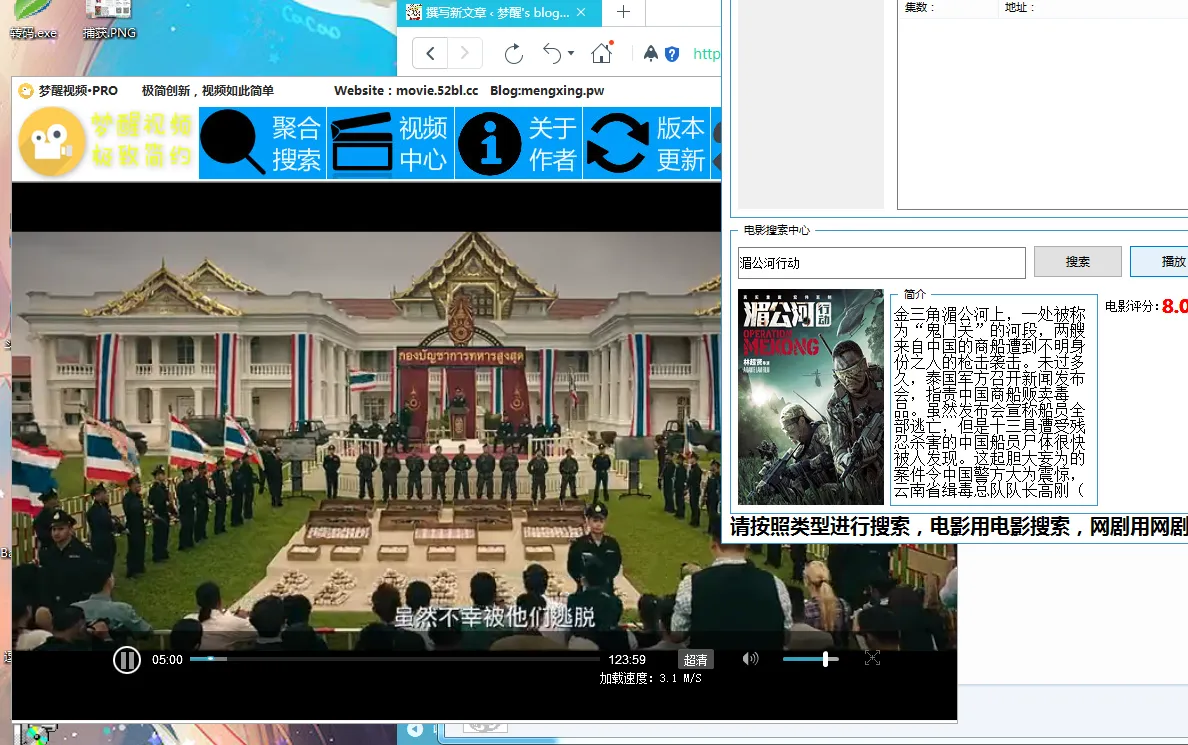Screen dimensions: 1188x745
Task: Click the 梦醒视频·PRO title bar icon
Action: coord(26,91)
